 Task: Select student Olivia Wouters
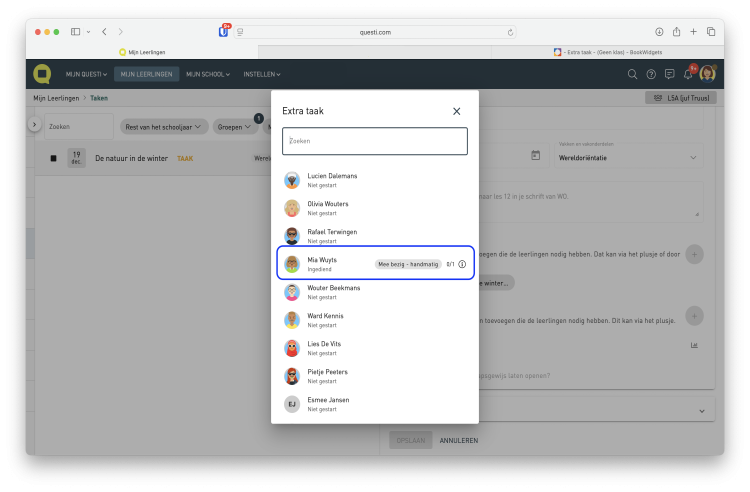click(x=375, y=208)
